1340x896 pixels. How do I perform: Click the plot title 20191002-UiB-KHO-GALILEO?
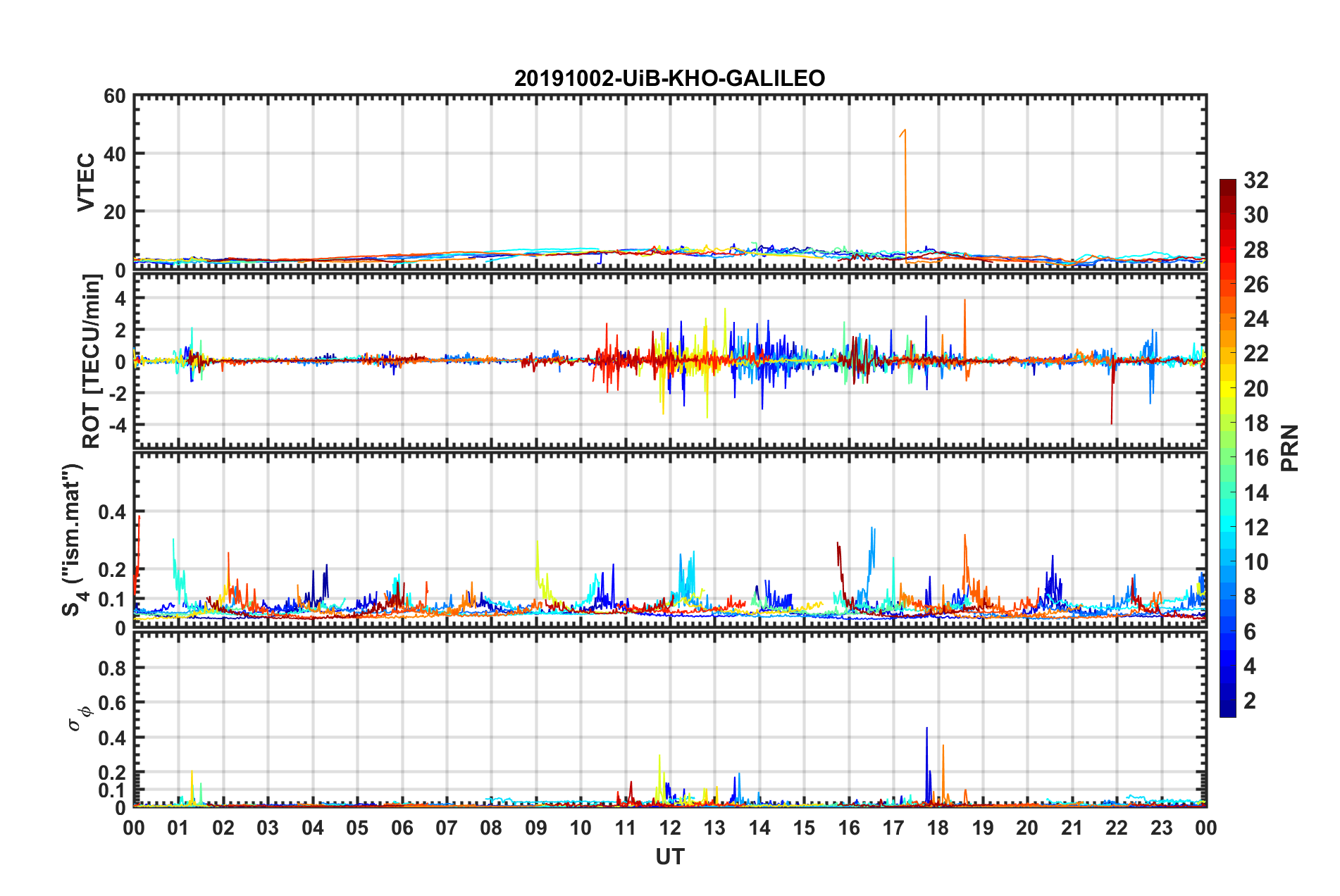click(669, 78)
